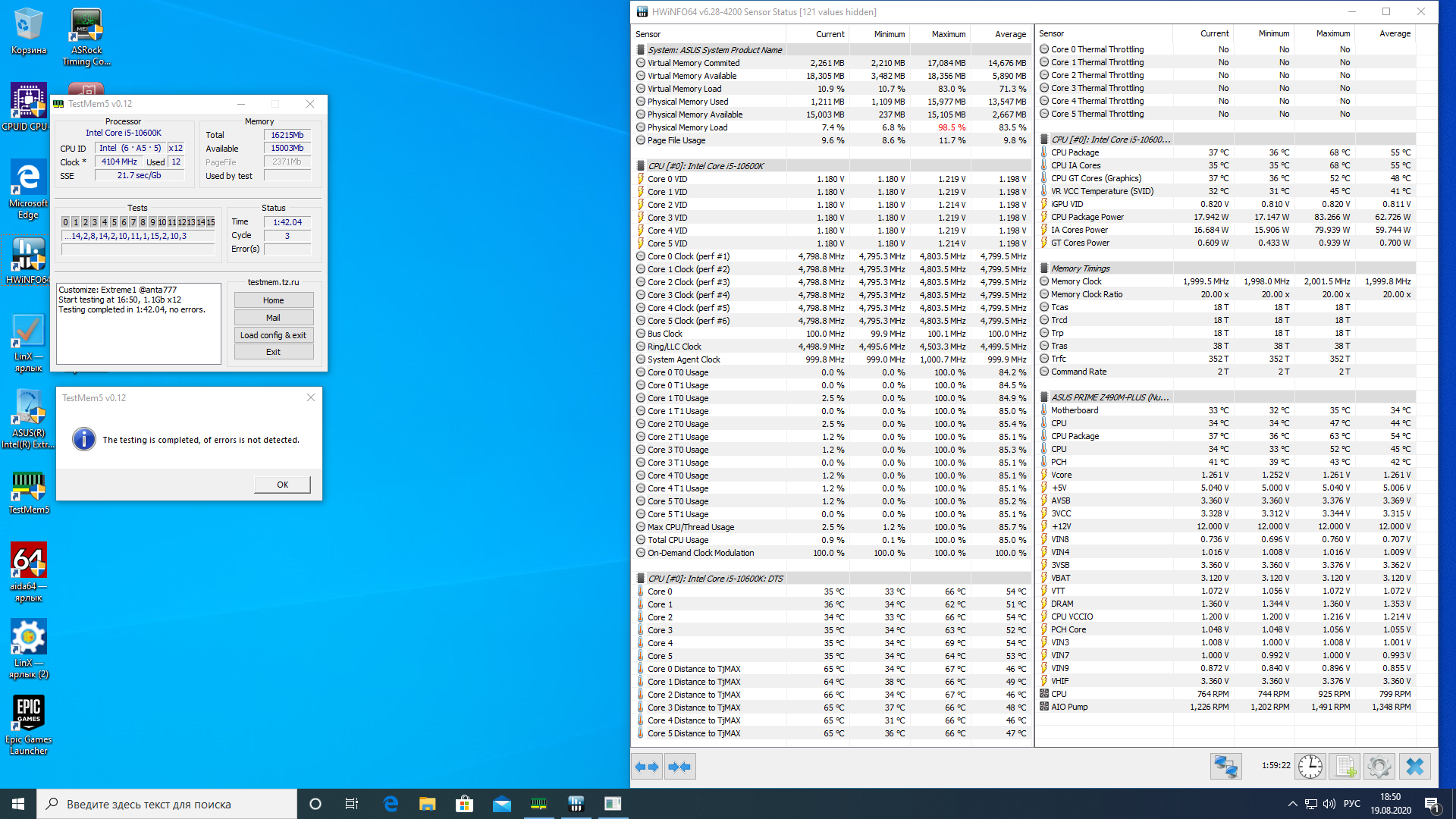Click the blue X to close sensors
This screenshot has height=819, width=1456.
(x=1414, y=767)
